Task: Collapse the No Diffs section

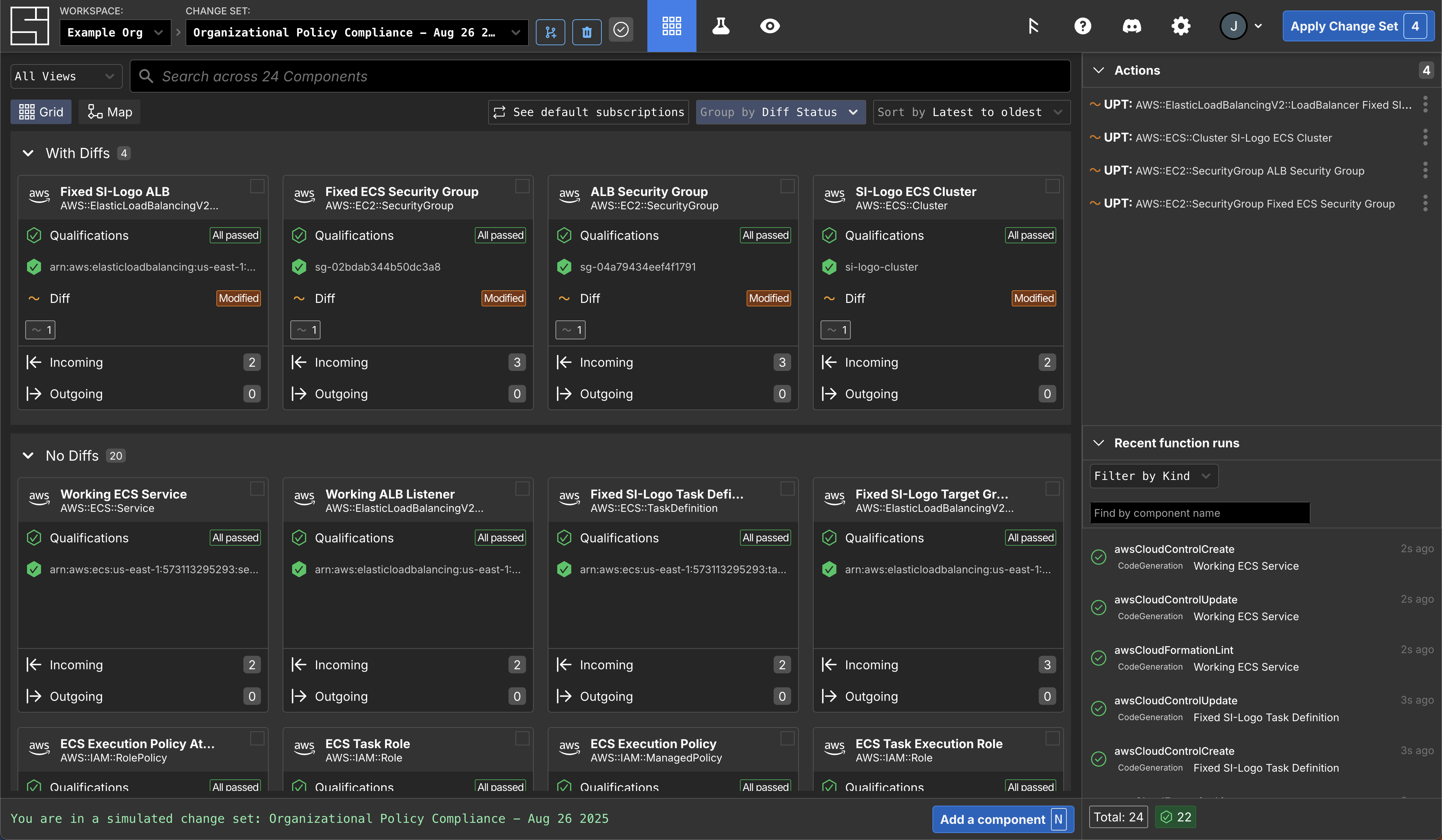Action: 28,455
